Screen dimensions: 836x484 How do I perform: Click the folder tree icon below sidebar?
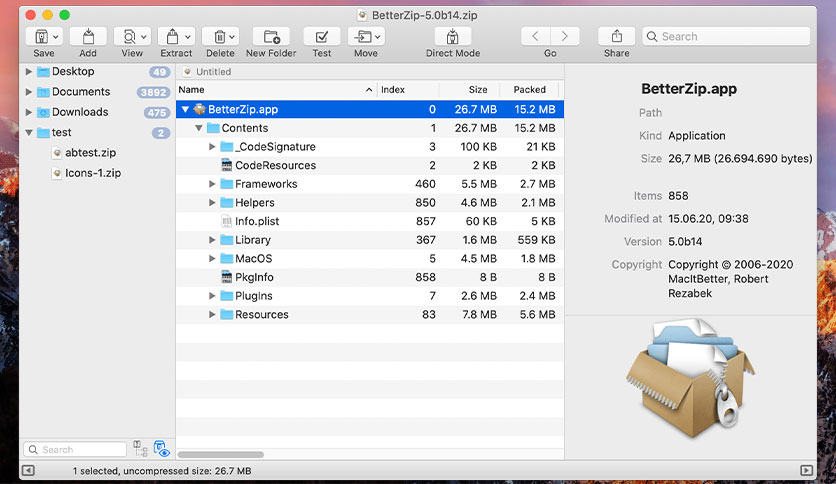tap(140, 449)
